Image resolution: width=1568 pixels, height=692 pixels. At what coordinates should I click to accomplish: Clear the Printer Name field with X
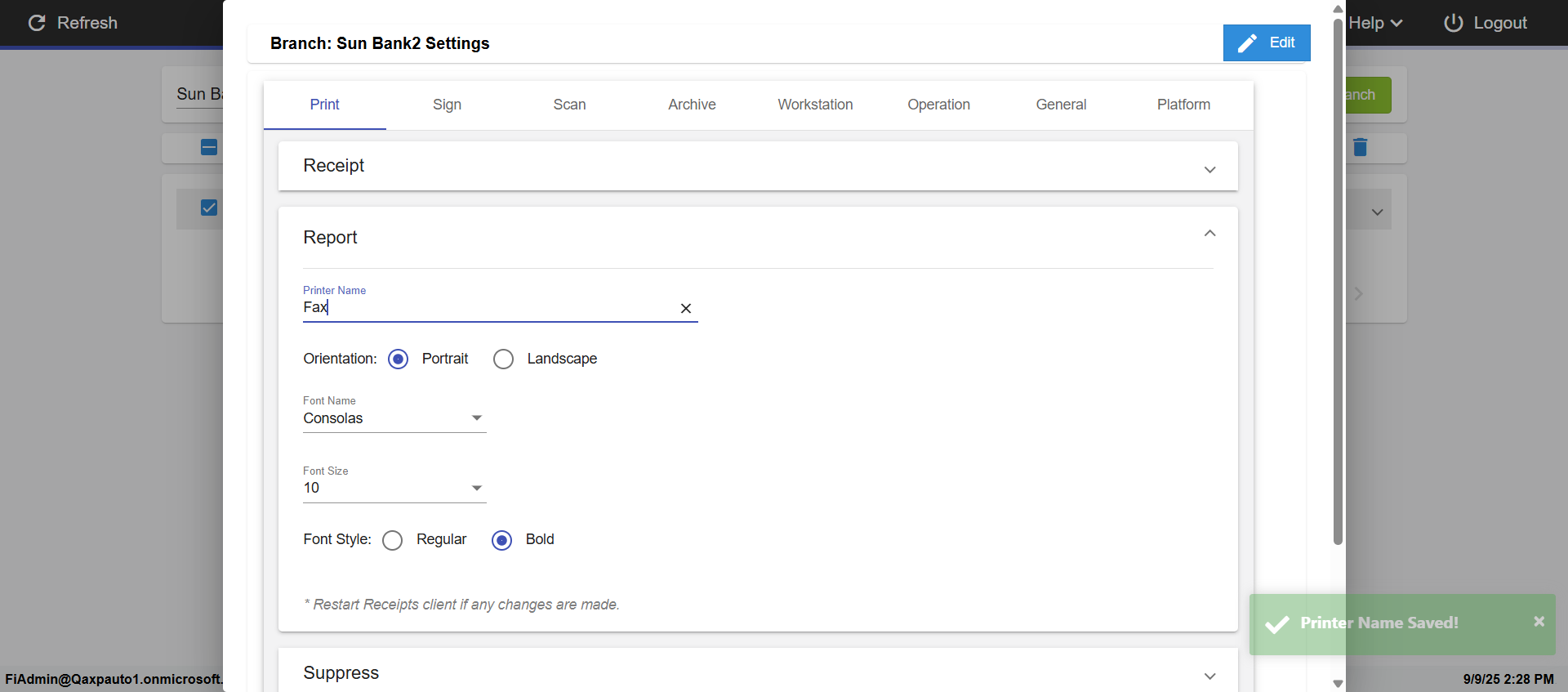pos(686,308)
